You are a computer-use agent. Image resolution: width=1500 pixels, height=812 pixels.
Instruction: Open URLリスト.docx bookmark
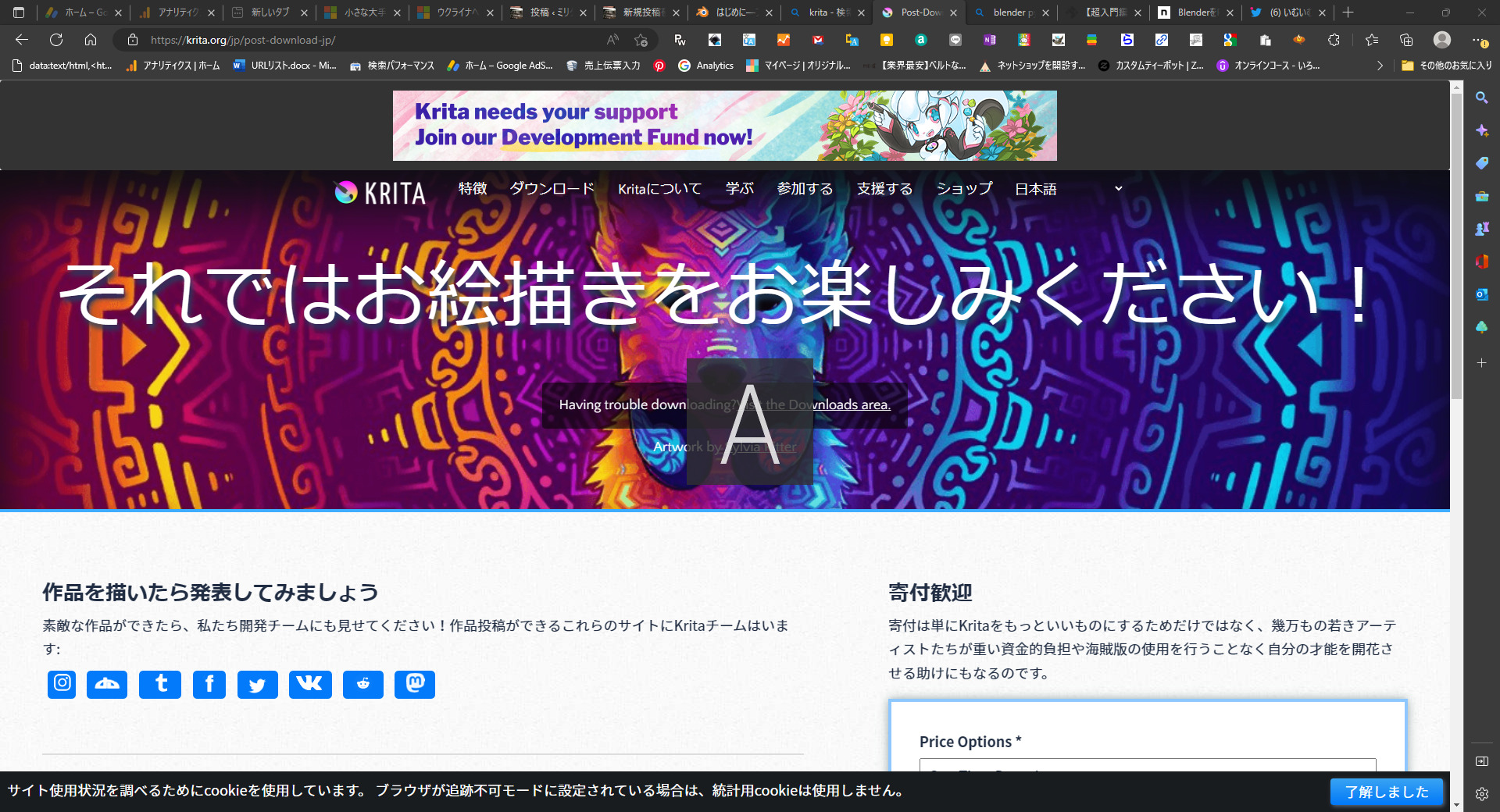coord(284,66)
